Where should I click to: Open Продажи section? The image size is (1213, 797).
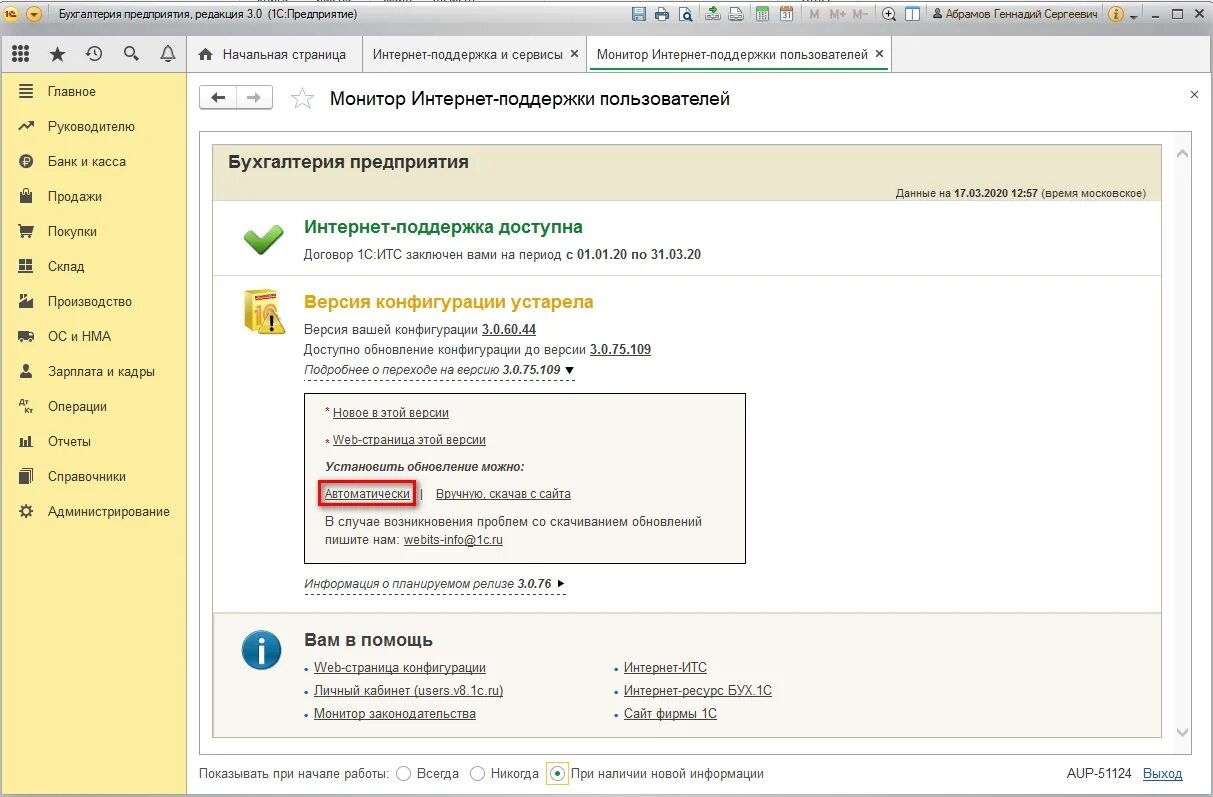93,196
